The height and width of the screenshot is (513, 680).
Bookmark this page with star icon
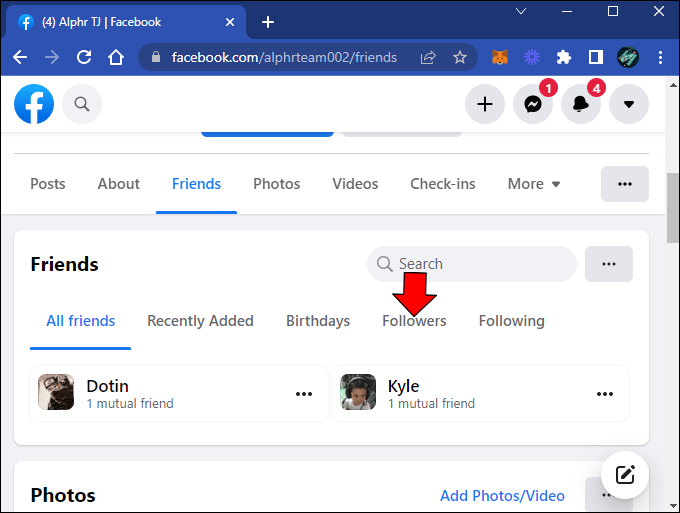click(460, 57)
